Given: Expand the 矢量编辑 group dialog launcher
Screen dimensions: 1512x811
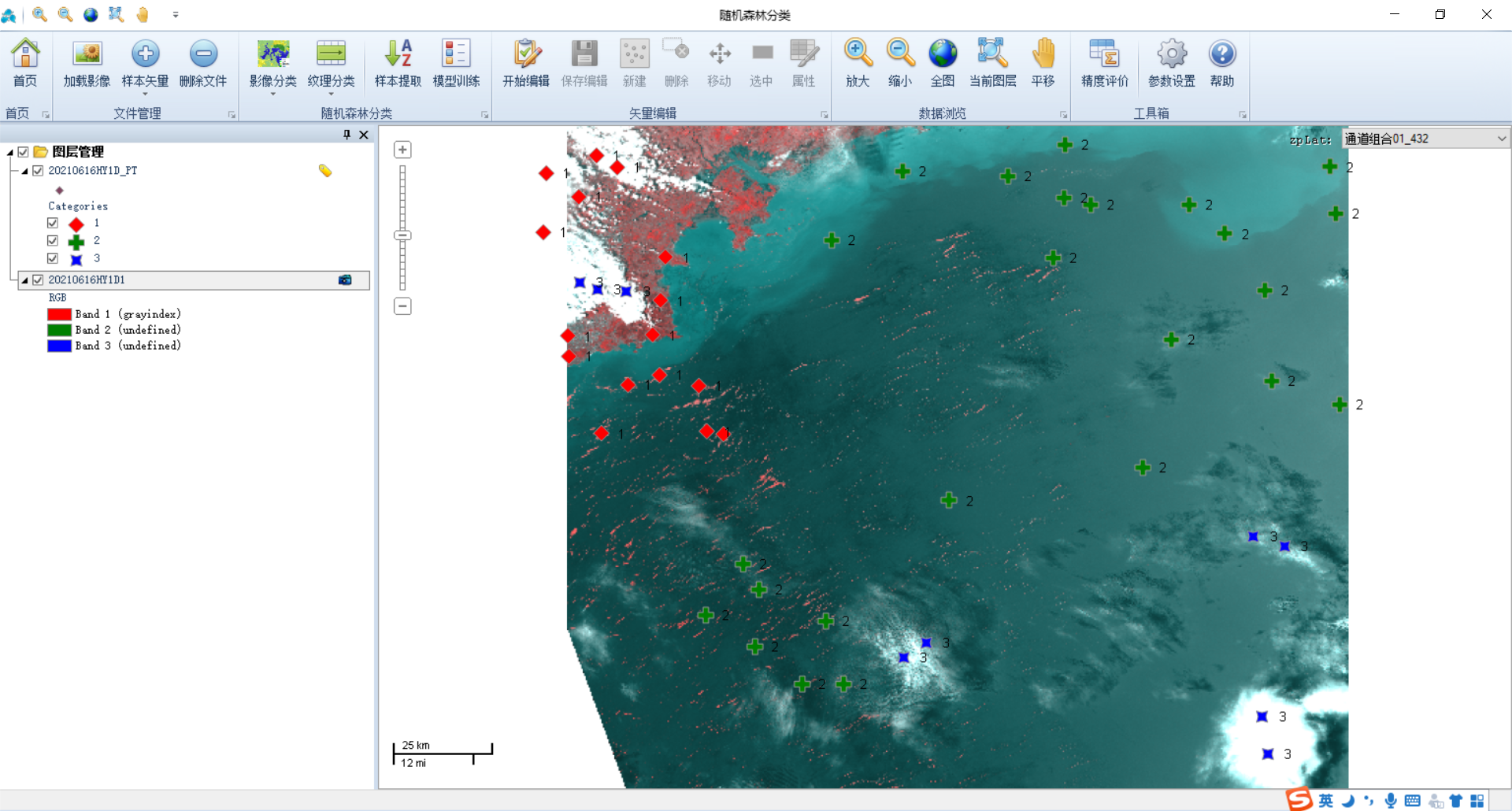Looking at the screenshot, I should pyautogui.click(x=825, y=115).
